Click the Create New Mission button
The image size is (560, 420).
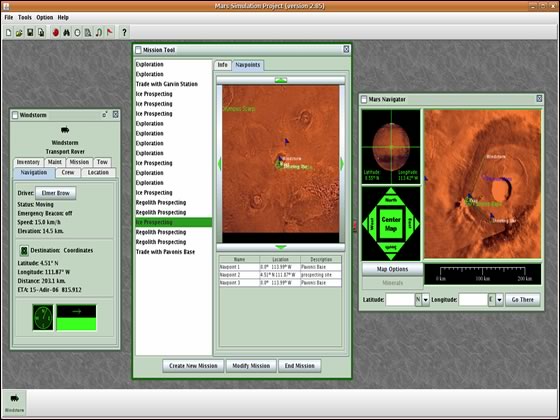193,366
